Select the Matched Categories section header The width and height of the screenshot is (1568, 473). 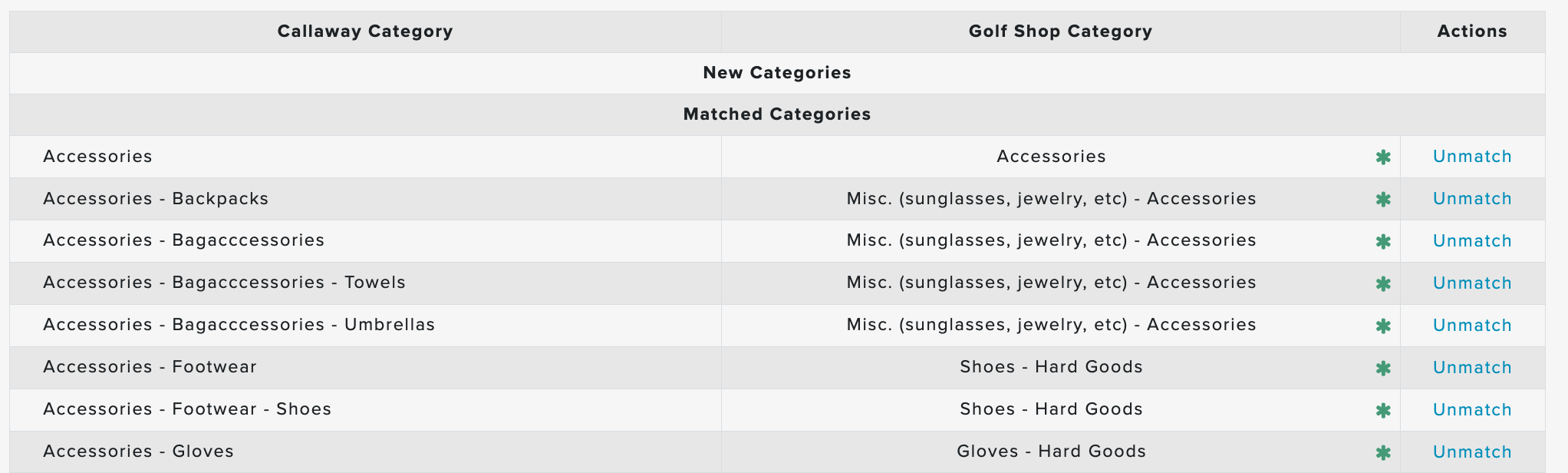tap(777, 114)
